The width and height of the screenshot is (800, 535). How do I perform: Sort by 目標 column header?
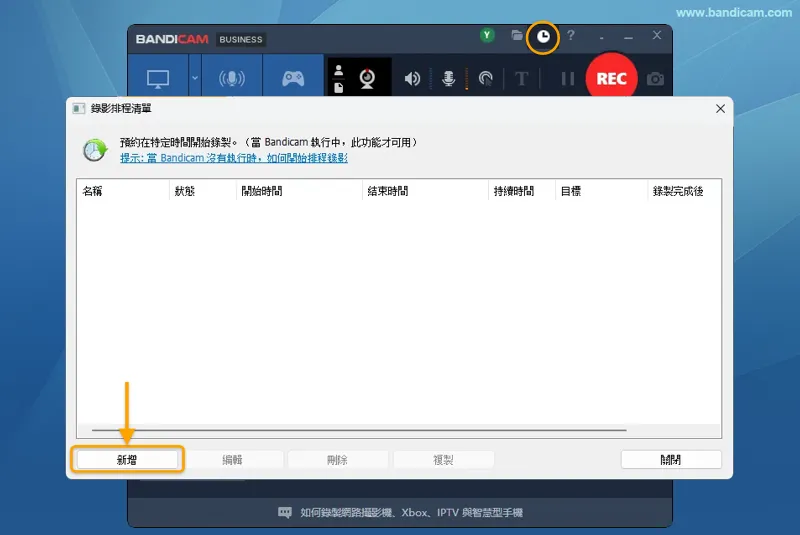click(601, 191)
